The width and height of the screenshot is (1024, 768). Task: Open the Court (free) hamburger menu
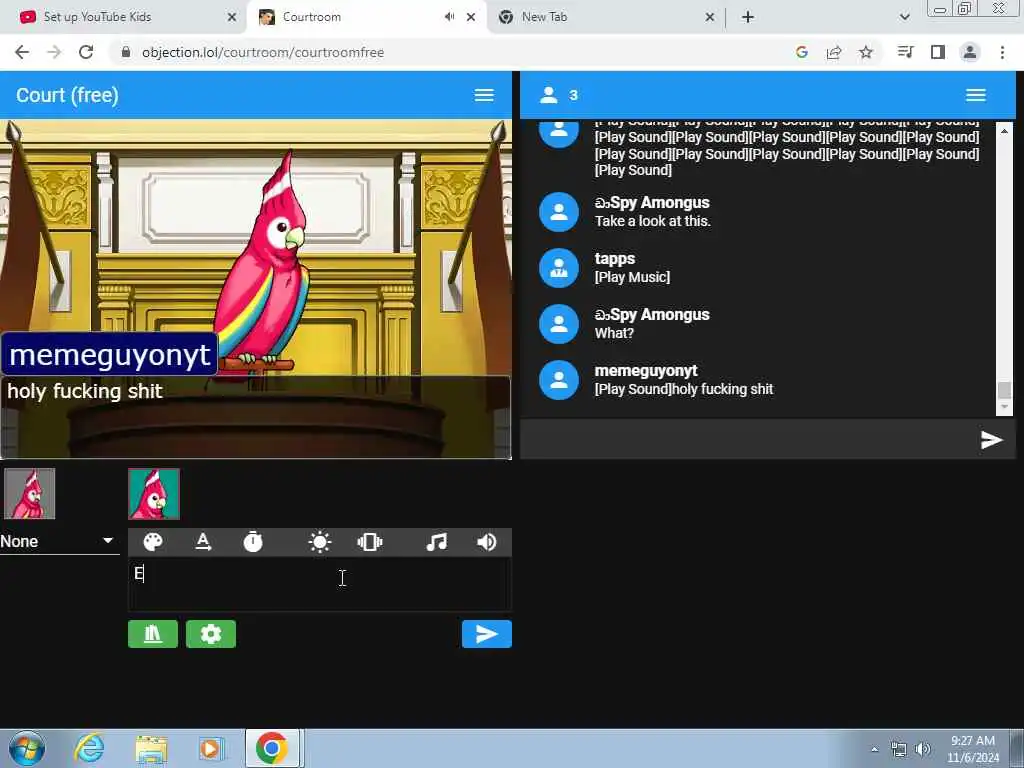[484, 95]
